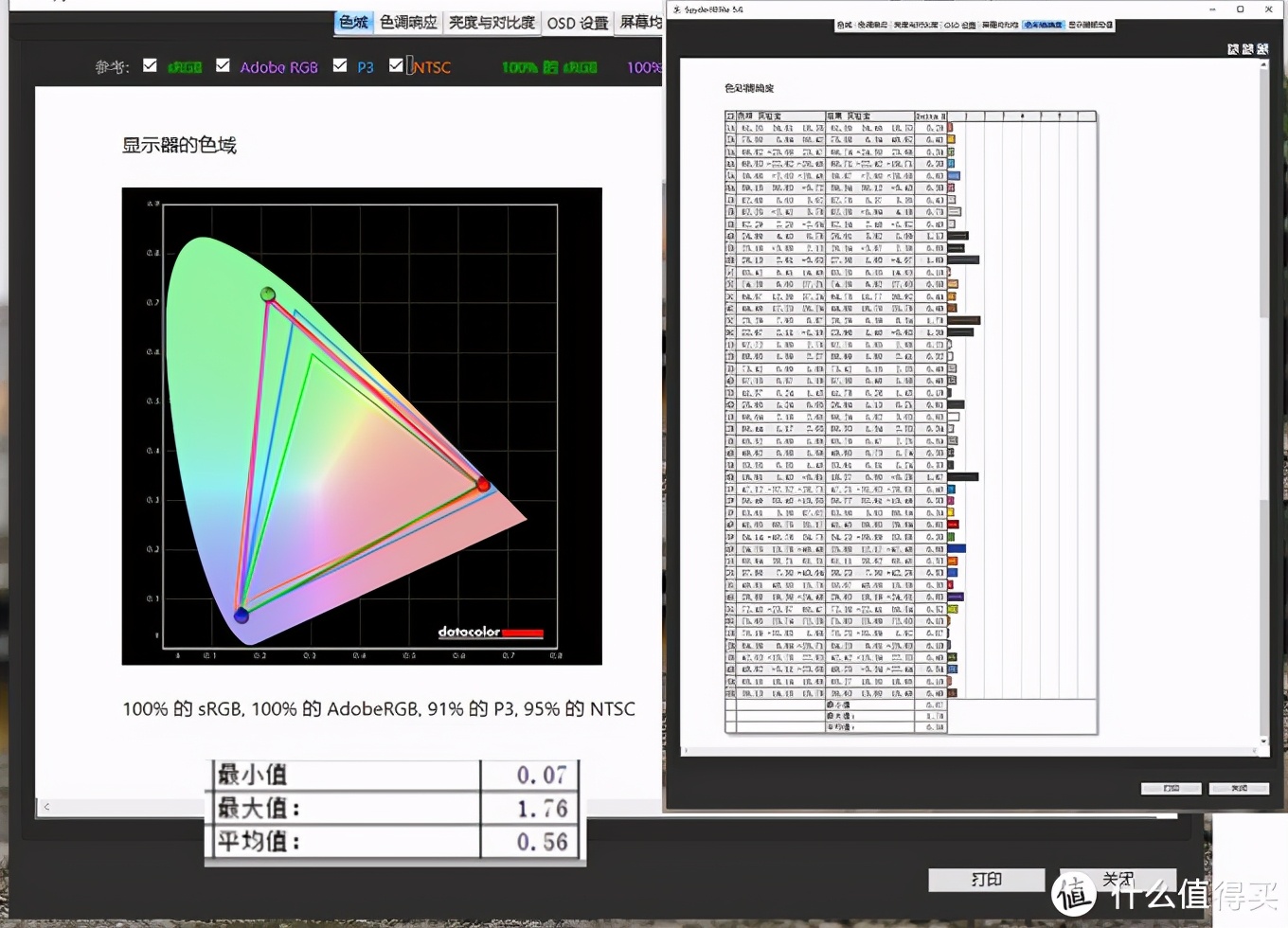Open the 亮度与对比度 tab
The height and width of the screenshot is (928, 1288).
coord(492,23)
